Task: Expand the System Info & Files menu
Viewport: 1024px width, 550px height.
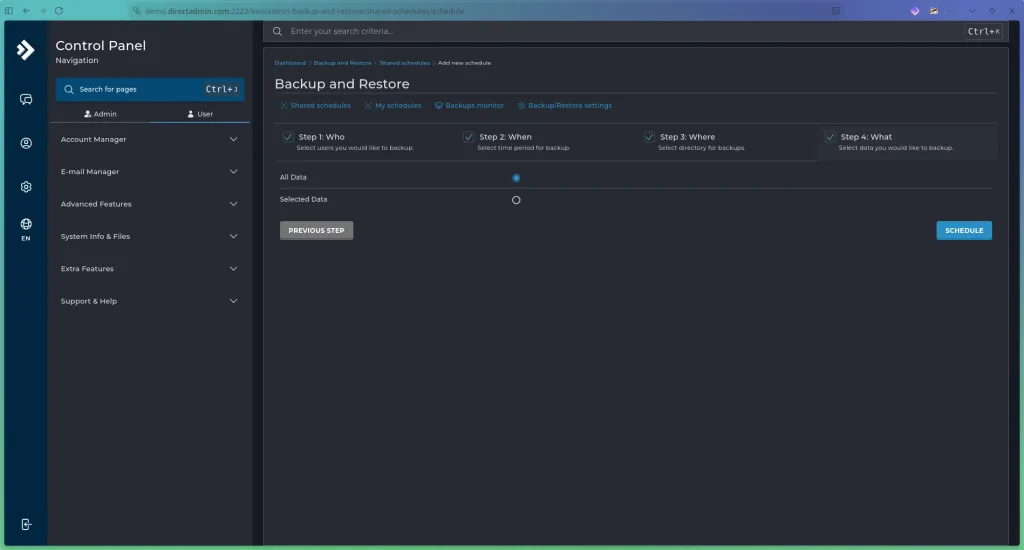Action: pyautogui.click(x=149, y=236)
